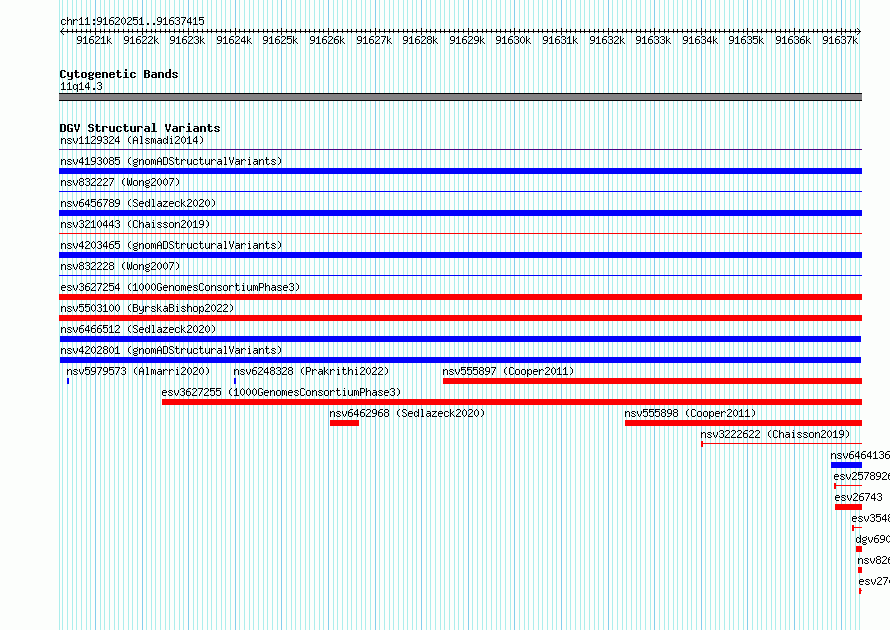Viewport: 890px width, 630px height.
Task: Select the nsv4193085 gnomAD blue variant bar
Action: [460, 171]
